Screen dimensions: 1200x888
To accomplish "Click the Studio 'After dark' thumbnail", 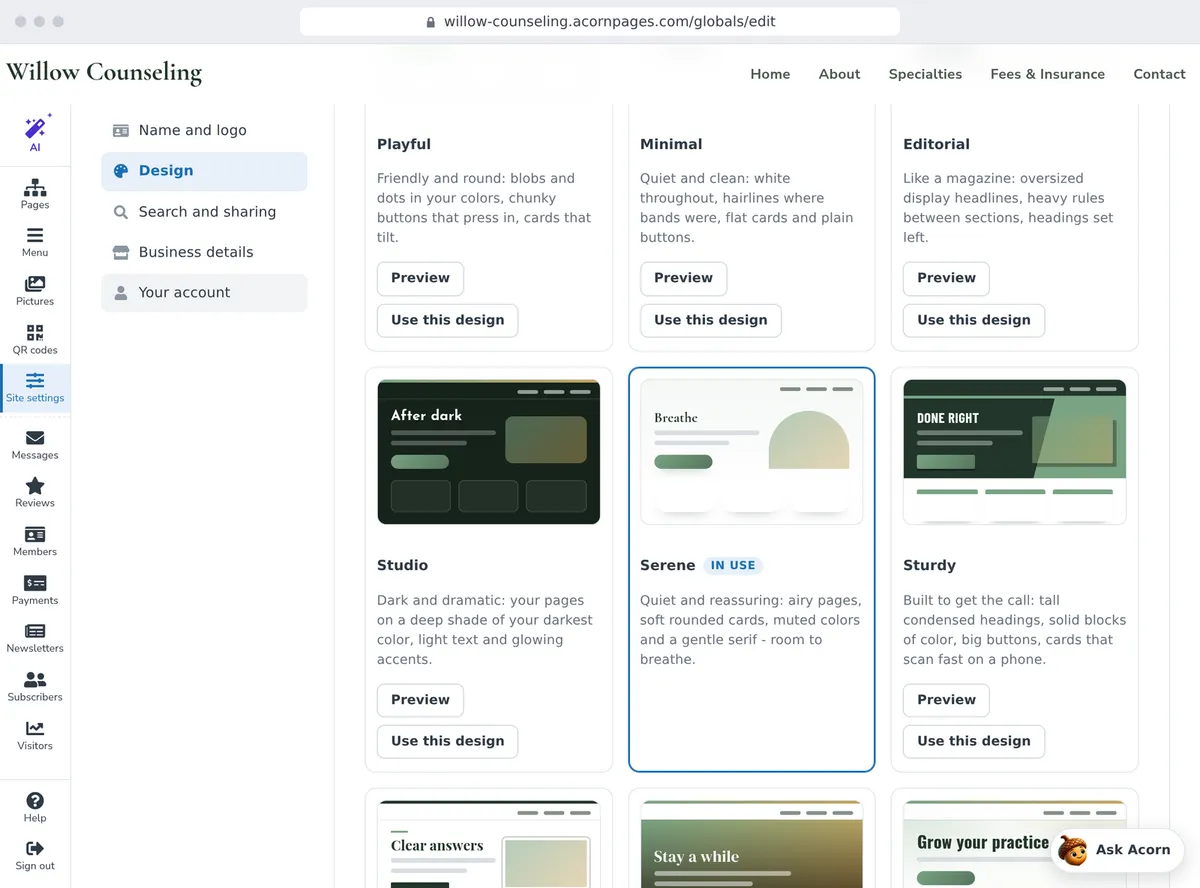I will pos(489,452).
